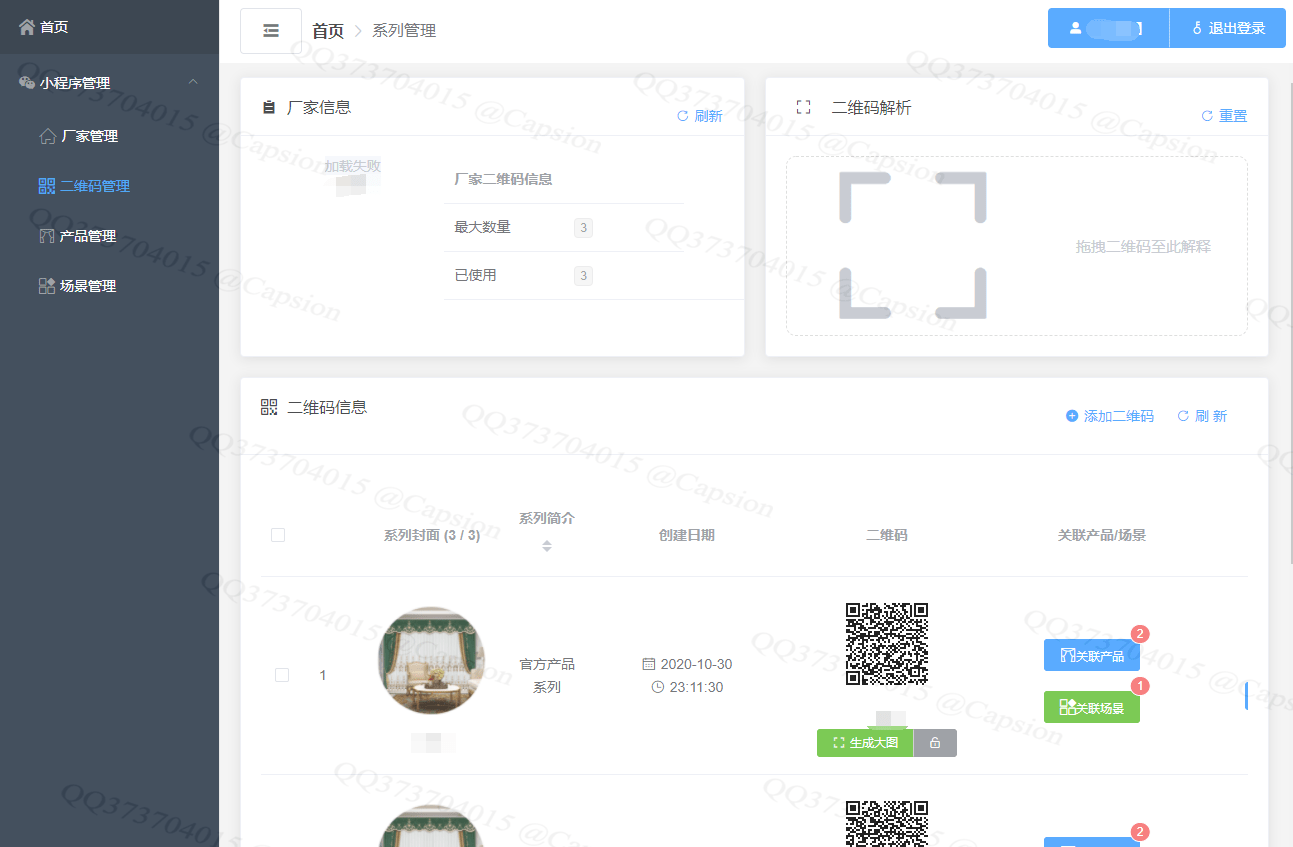1293x847 pixels.
Task: Click the house icon beside 厂家管理
Action: (x=47, y=136)
